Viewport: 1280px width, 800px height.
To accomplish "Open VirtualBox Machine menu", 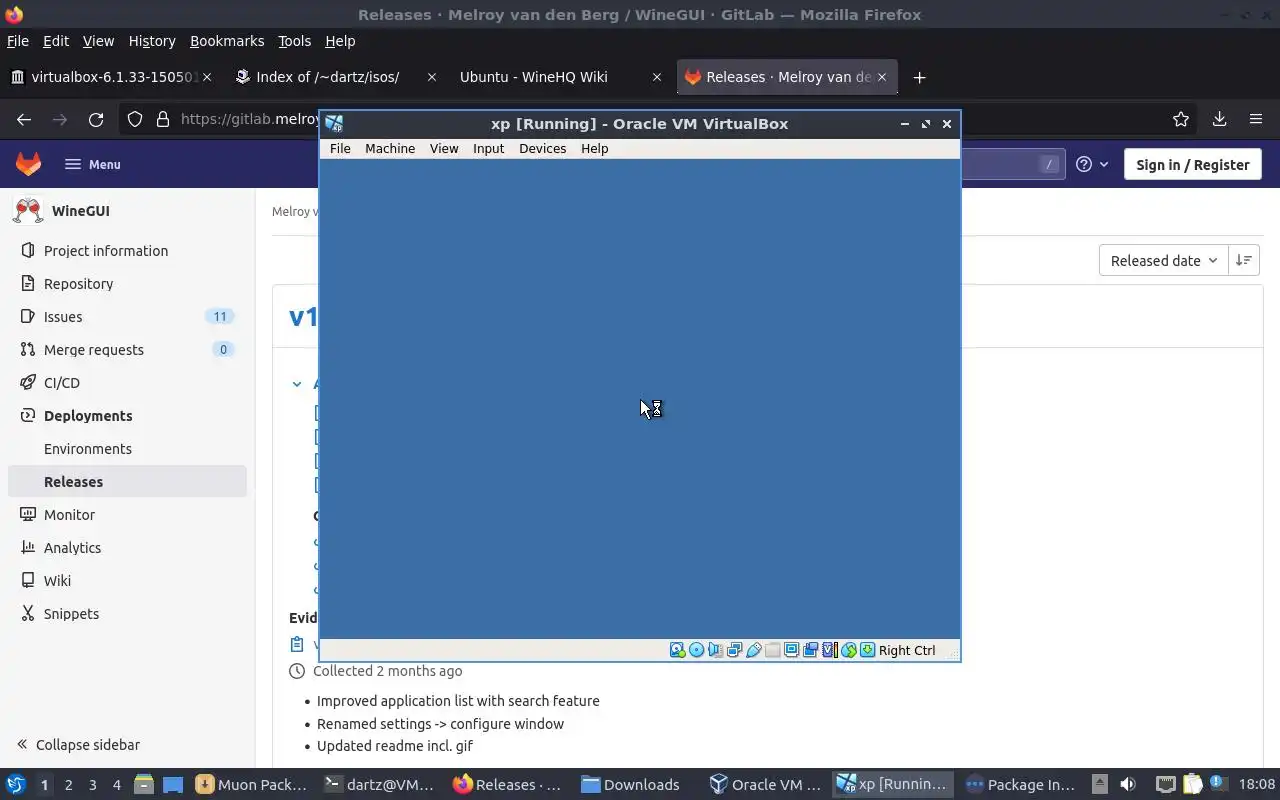I will (390, 148).
